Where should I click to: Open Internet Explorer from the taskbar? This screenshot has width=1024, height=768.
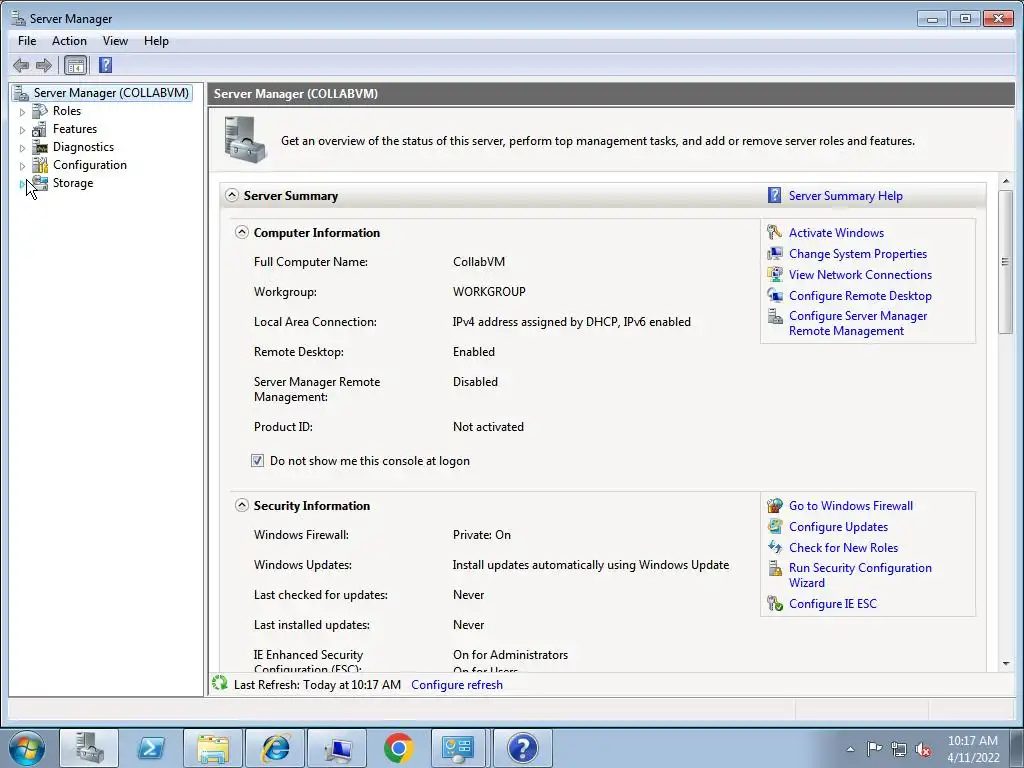point(275,748)
